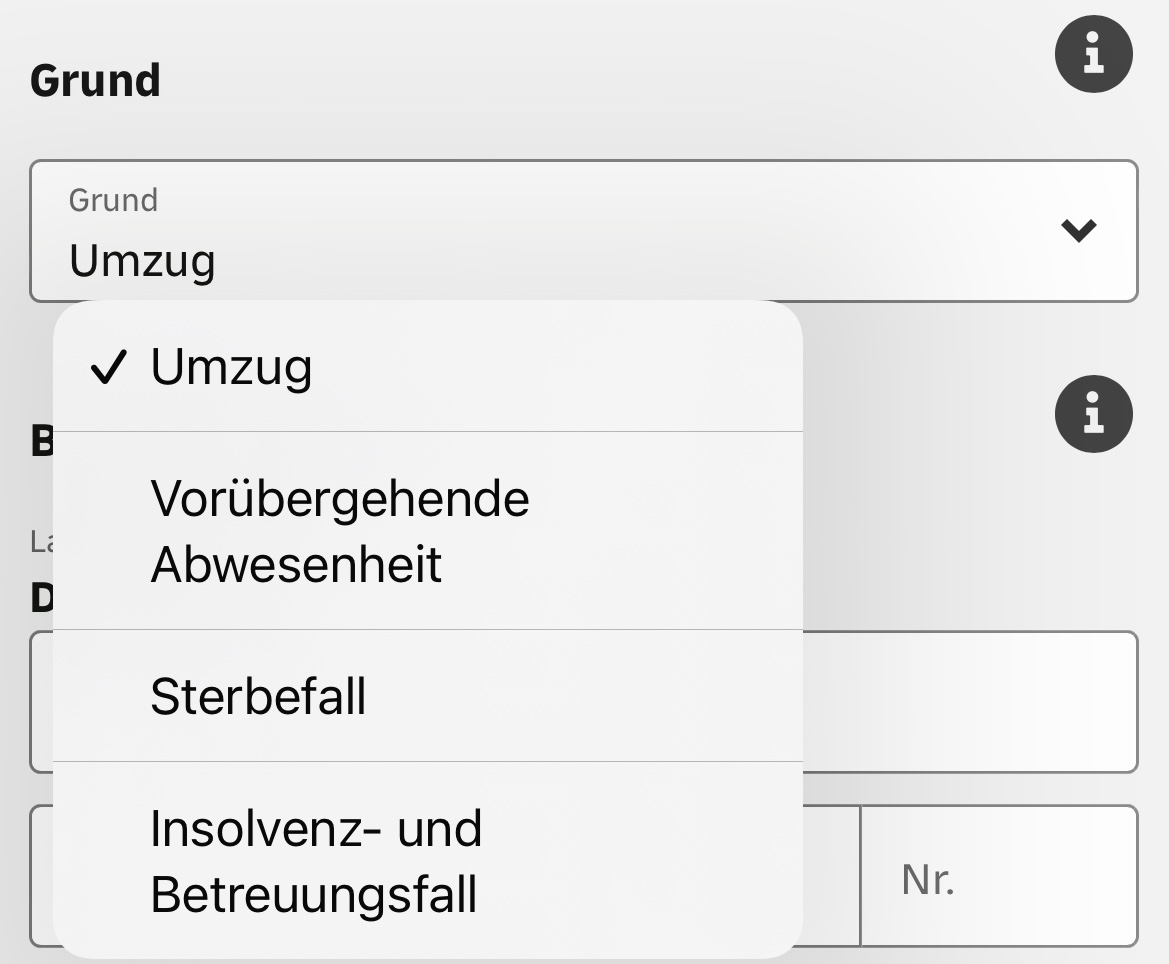1169x964 pixels.
Task: Pick Insolvenz- und Betreuungsfall option
Action: tap(428, 860)
